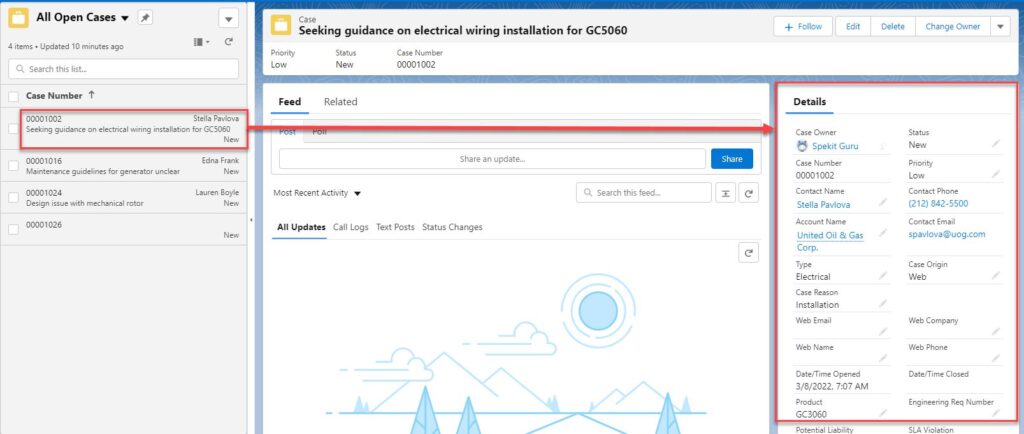The image size is (1024, 434).
Task: Filter feed by Call Logs
Action: pos(350,227)
